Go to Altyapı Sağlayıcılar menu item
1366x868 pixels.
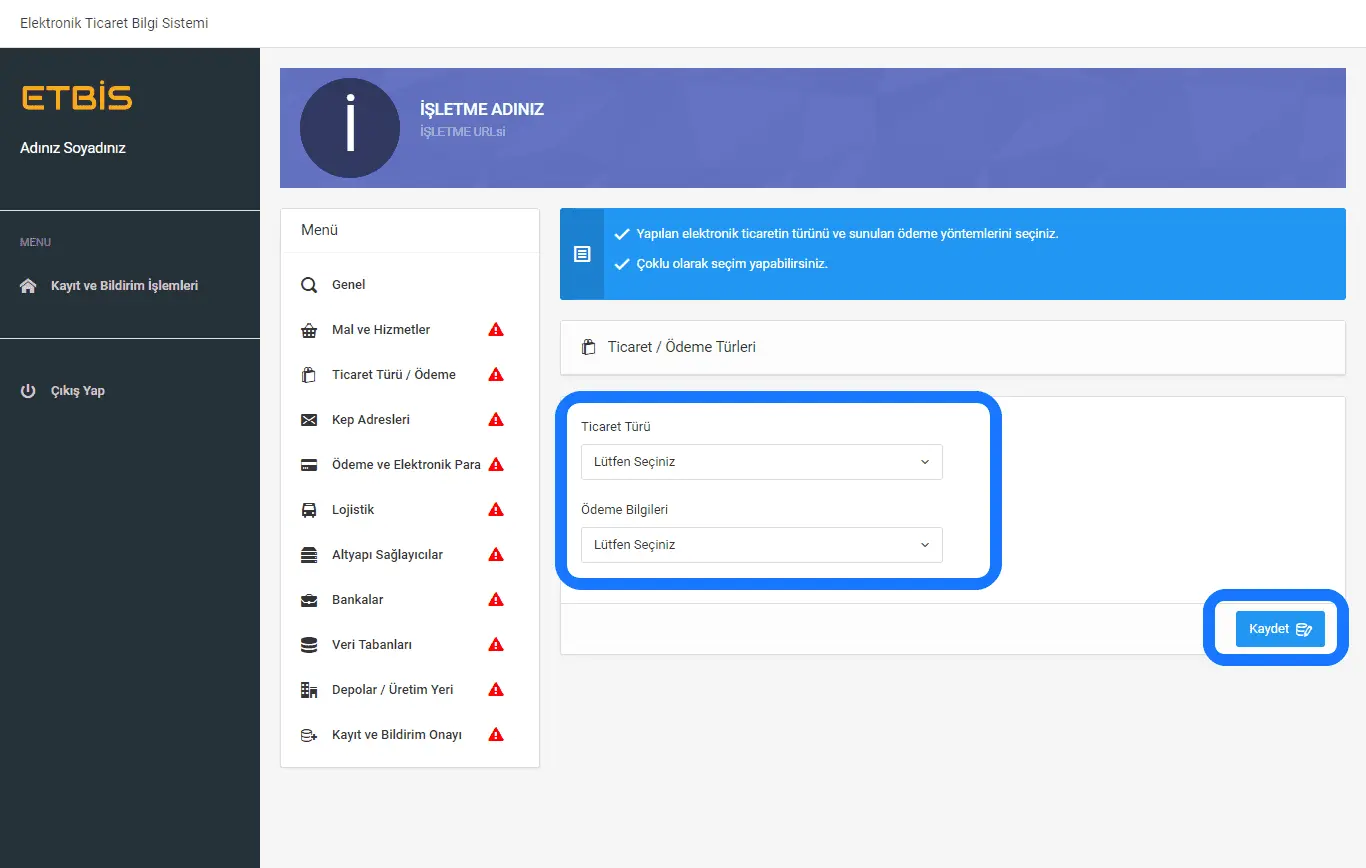[x=387, y=555]
